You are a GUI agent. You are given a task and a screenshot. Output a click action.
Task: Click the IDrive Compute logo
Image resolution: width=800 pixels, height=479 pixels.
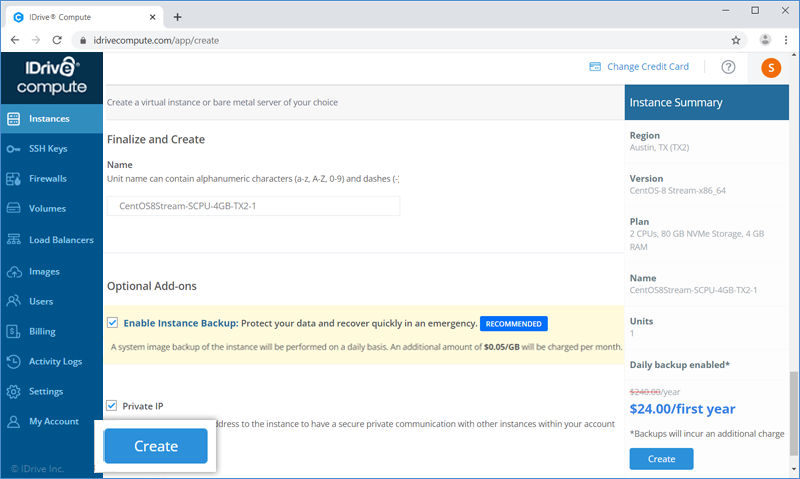click(52, 77)
